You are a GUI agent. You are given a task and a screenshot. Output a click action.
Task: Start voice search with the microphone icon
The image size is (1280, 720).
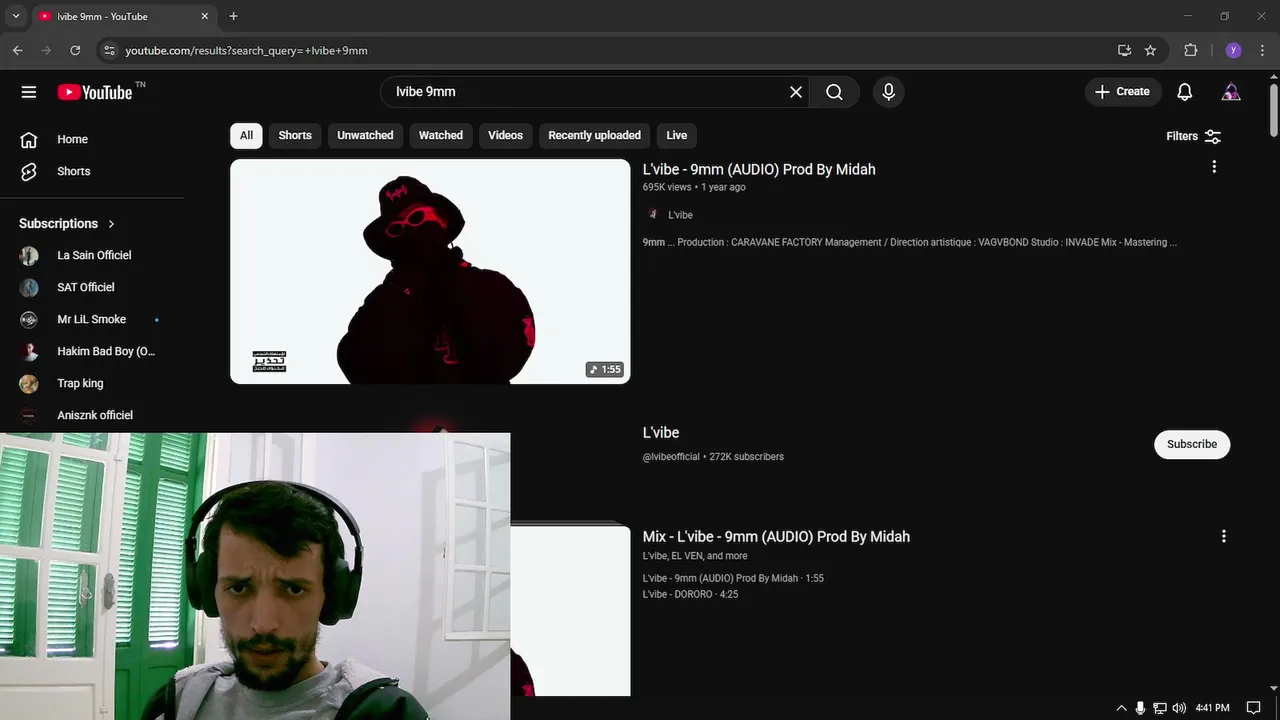pyautogui.click(x=888, y=92)
